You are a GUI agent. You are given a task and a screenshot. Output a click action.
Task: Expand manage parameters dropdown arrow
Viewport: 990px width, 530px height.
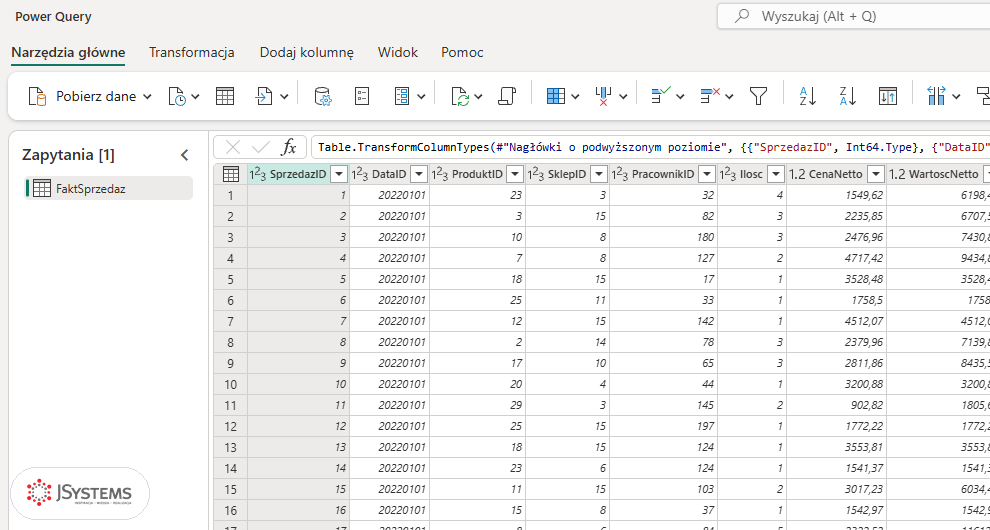421,97
